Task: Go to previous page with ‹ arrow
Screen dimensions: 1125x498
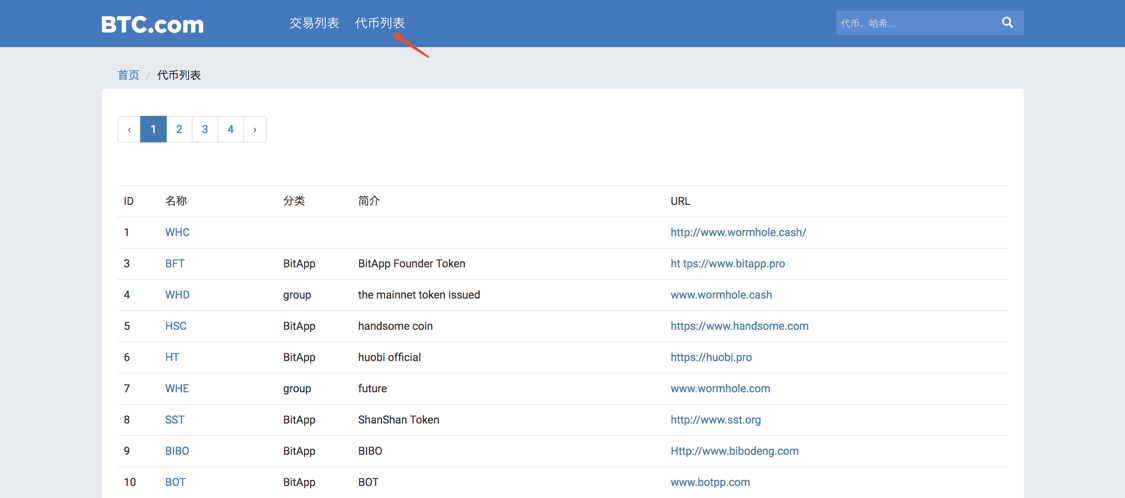Action: coord(129,129)
